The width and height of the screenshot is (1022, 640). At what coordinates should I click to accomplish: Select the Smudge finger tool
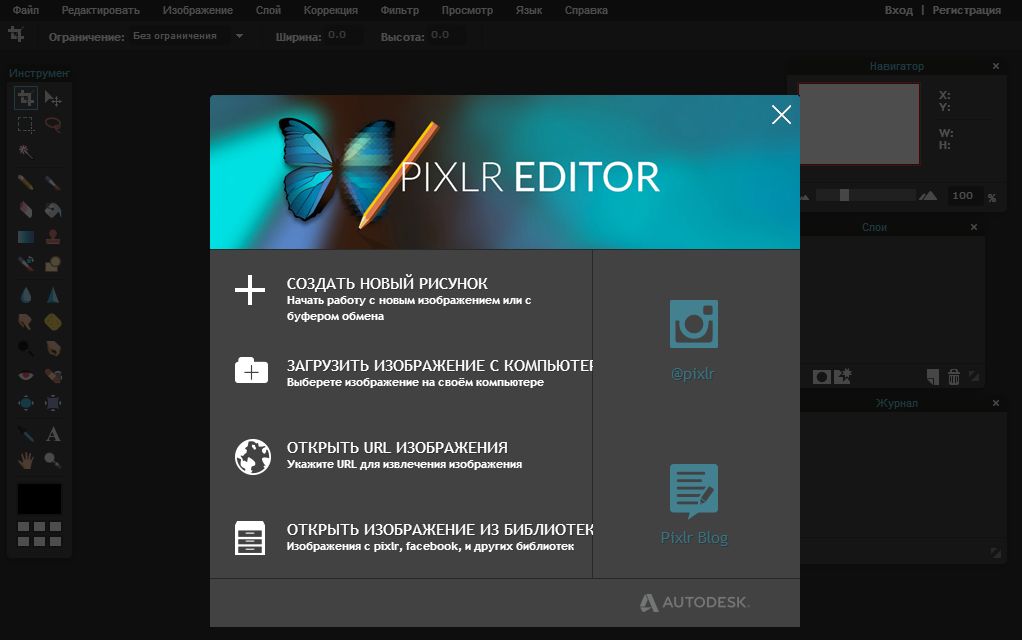coord(25,321)
